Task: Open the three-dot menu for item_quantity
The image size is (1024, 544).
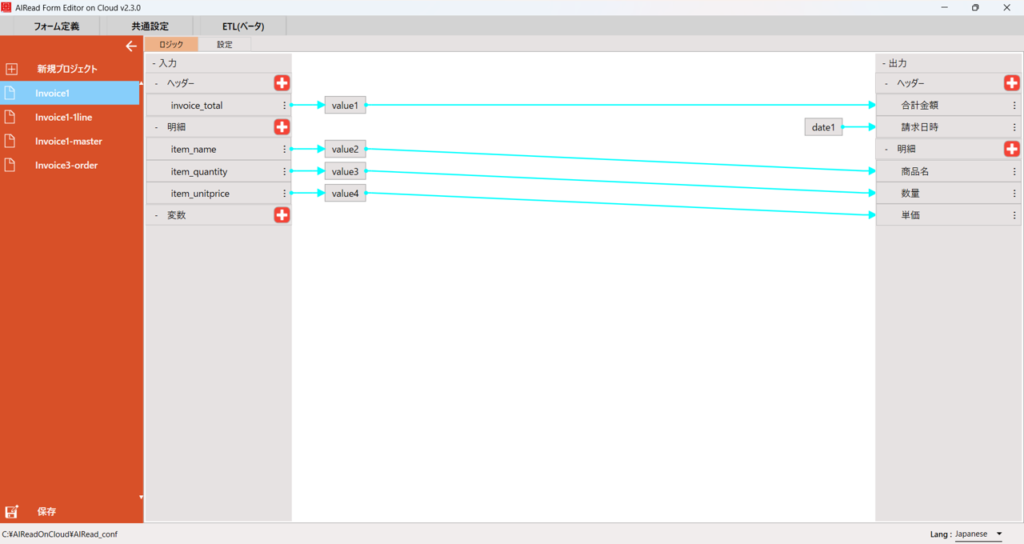Action: pos(285,171)
